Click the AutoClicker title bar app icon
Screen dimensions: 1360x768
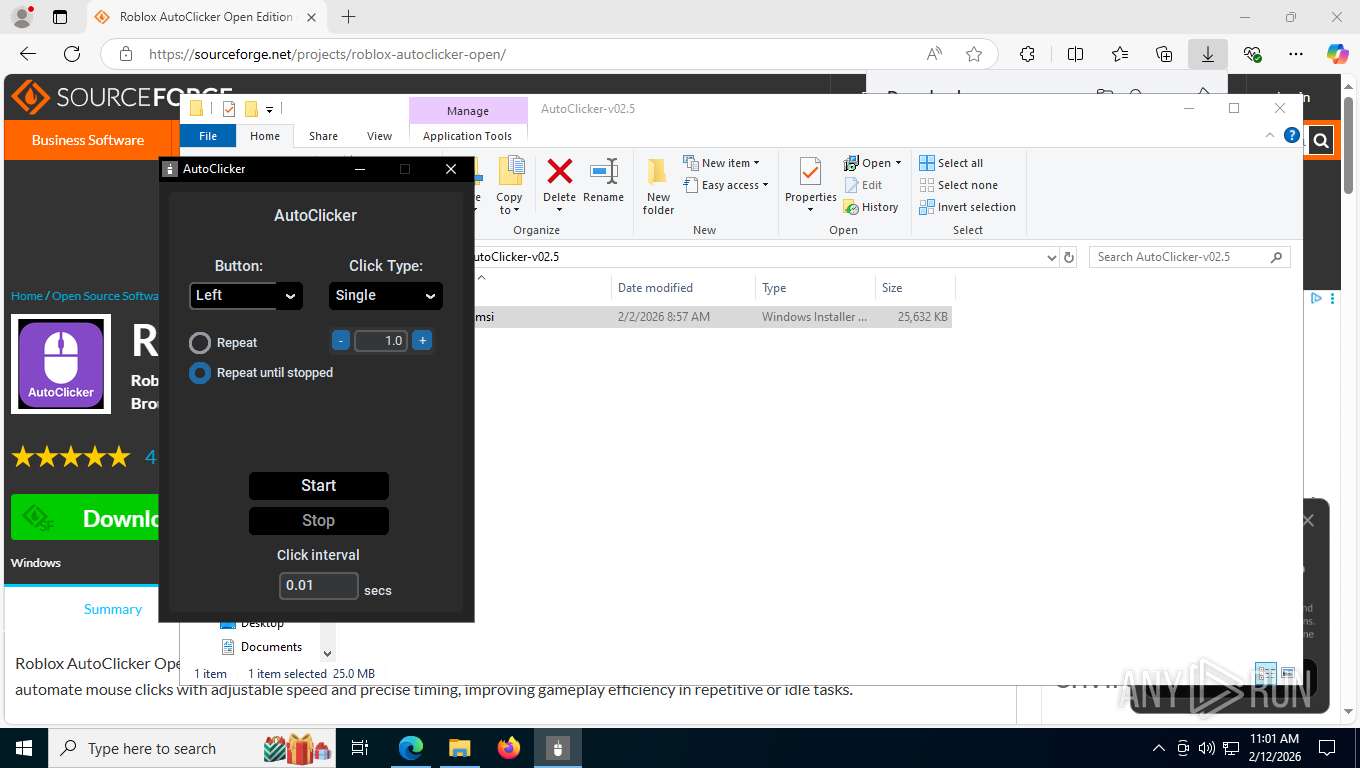(171, 169)
